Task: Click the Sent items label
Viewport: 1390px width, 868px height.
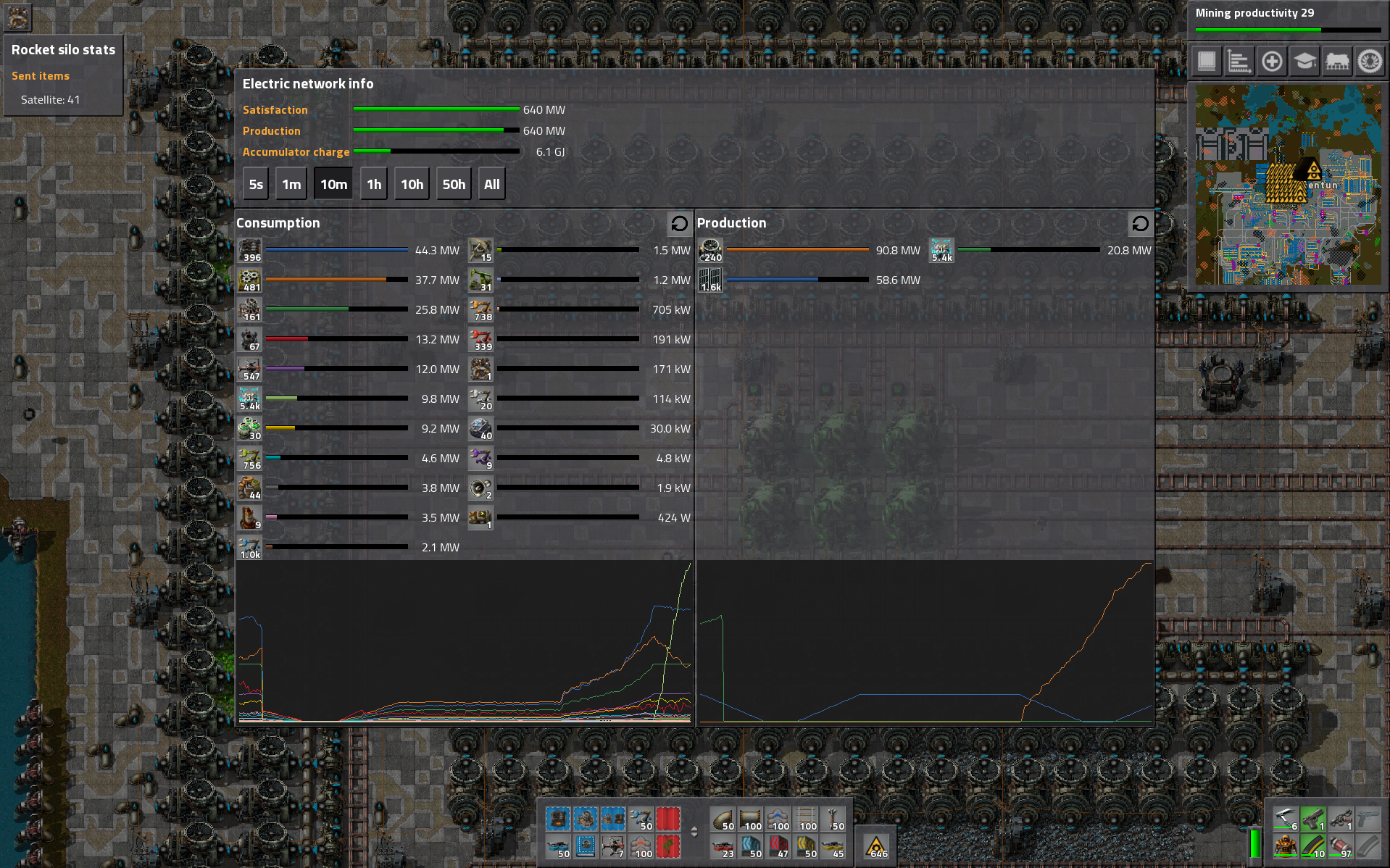Action: tap(41, 76)
